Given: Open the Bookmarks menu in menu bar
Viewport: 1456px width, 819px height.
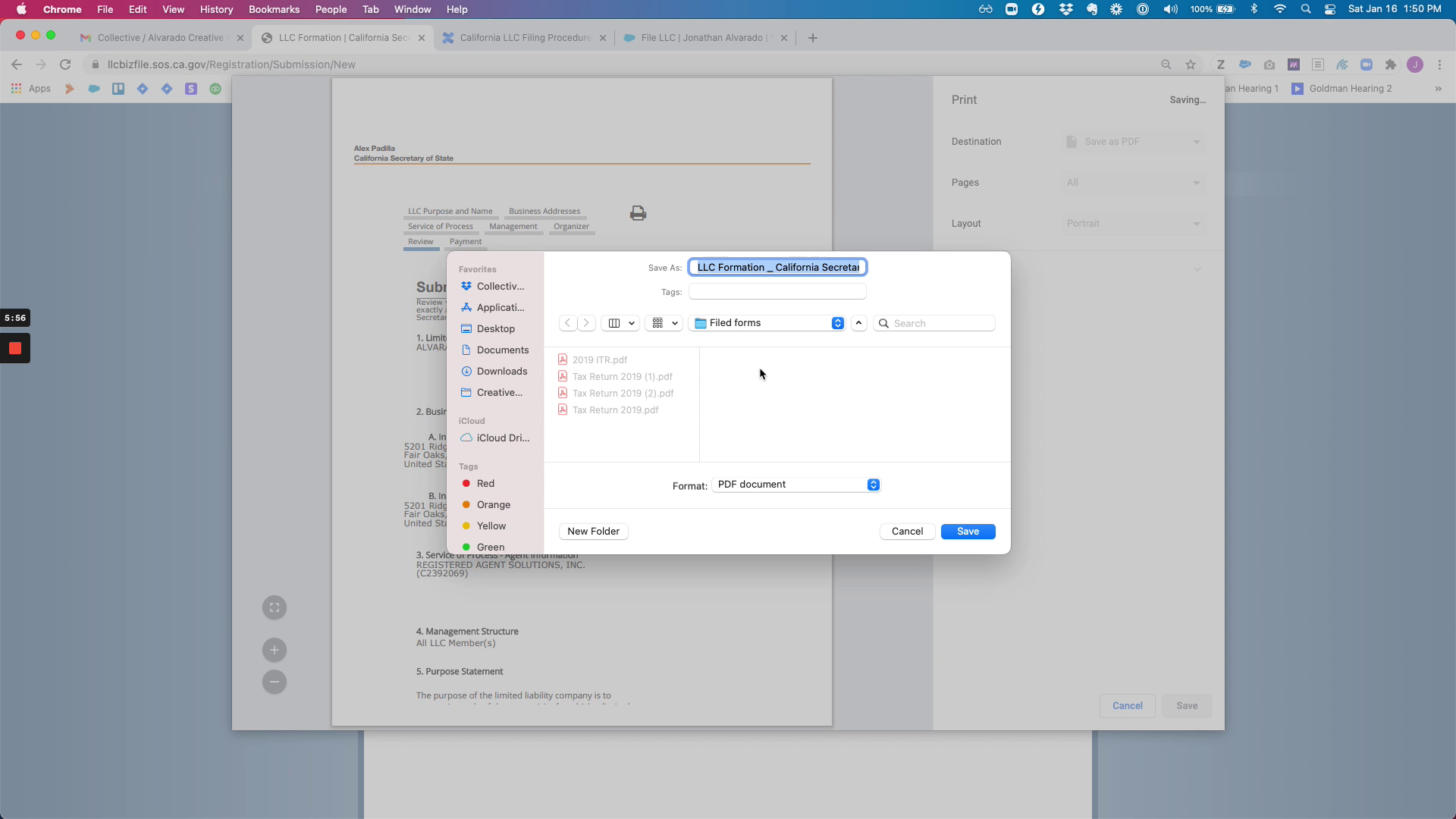Looking at the screenshot, I should pos(274,9).
